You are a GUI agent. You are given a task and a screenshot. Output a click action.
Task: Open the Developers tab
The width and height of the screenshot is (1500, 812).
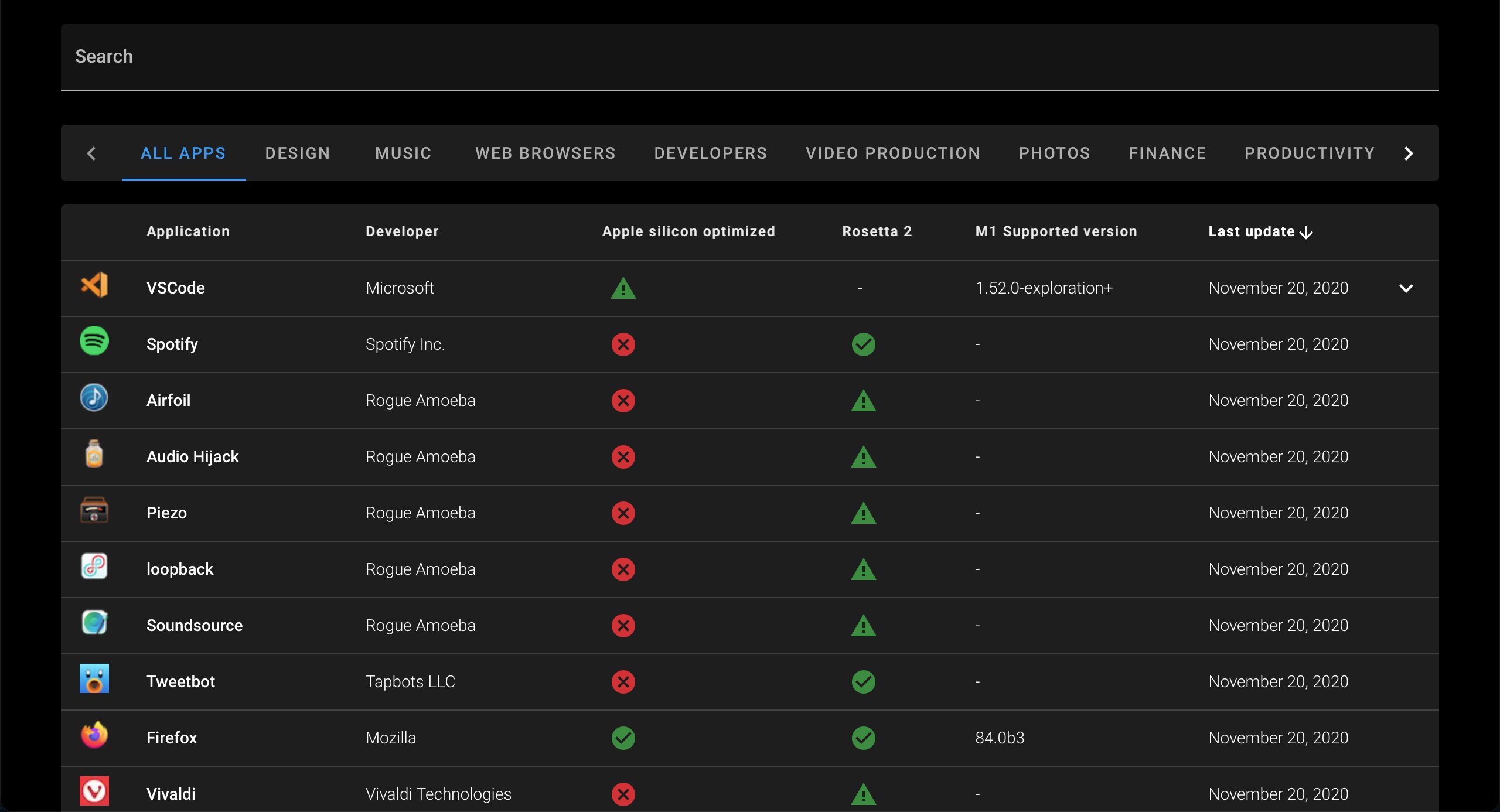(711, 153)
